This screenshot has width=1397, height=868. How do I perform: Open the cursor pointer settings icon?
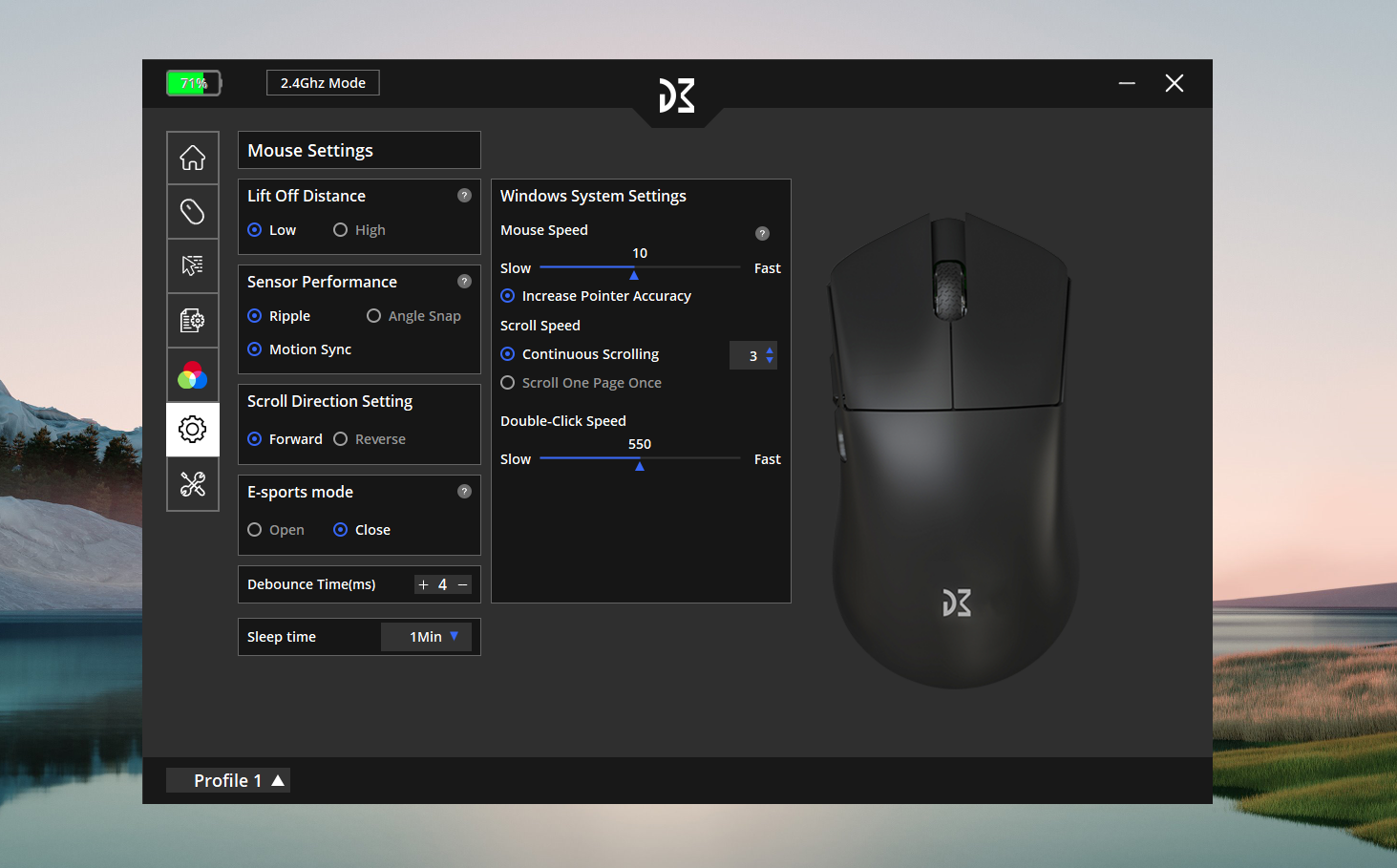[193, 265]
